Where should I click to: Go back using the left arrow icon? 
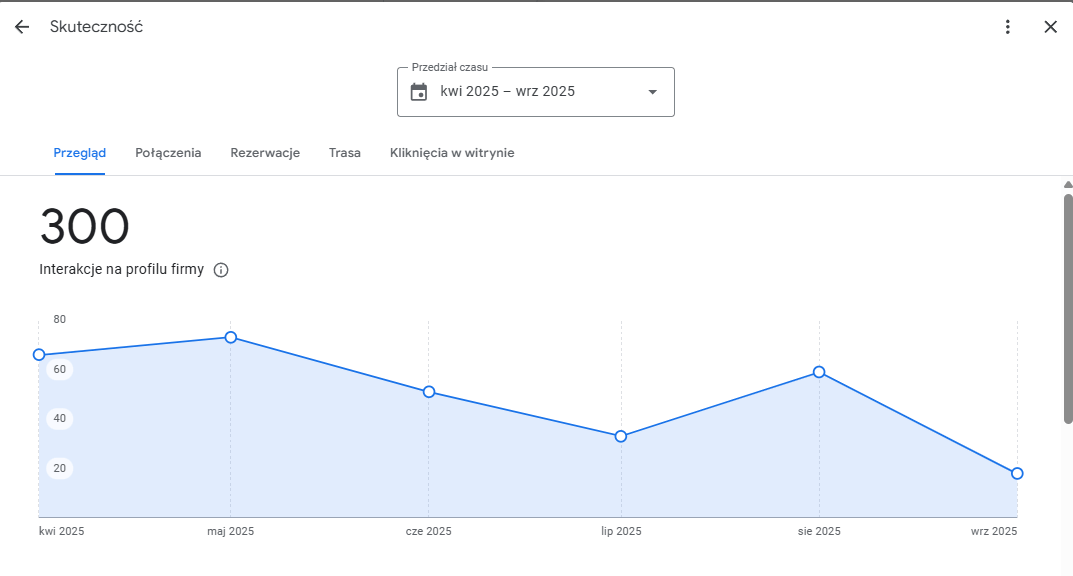22,27
